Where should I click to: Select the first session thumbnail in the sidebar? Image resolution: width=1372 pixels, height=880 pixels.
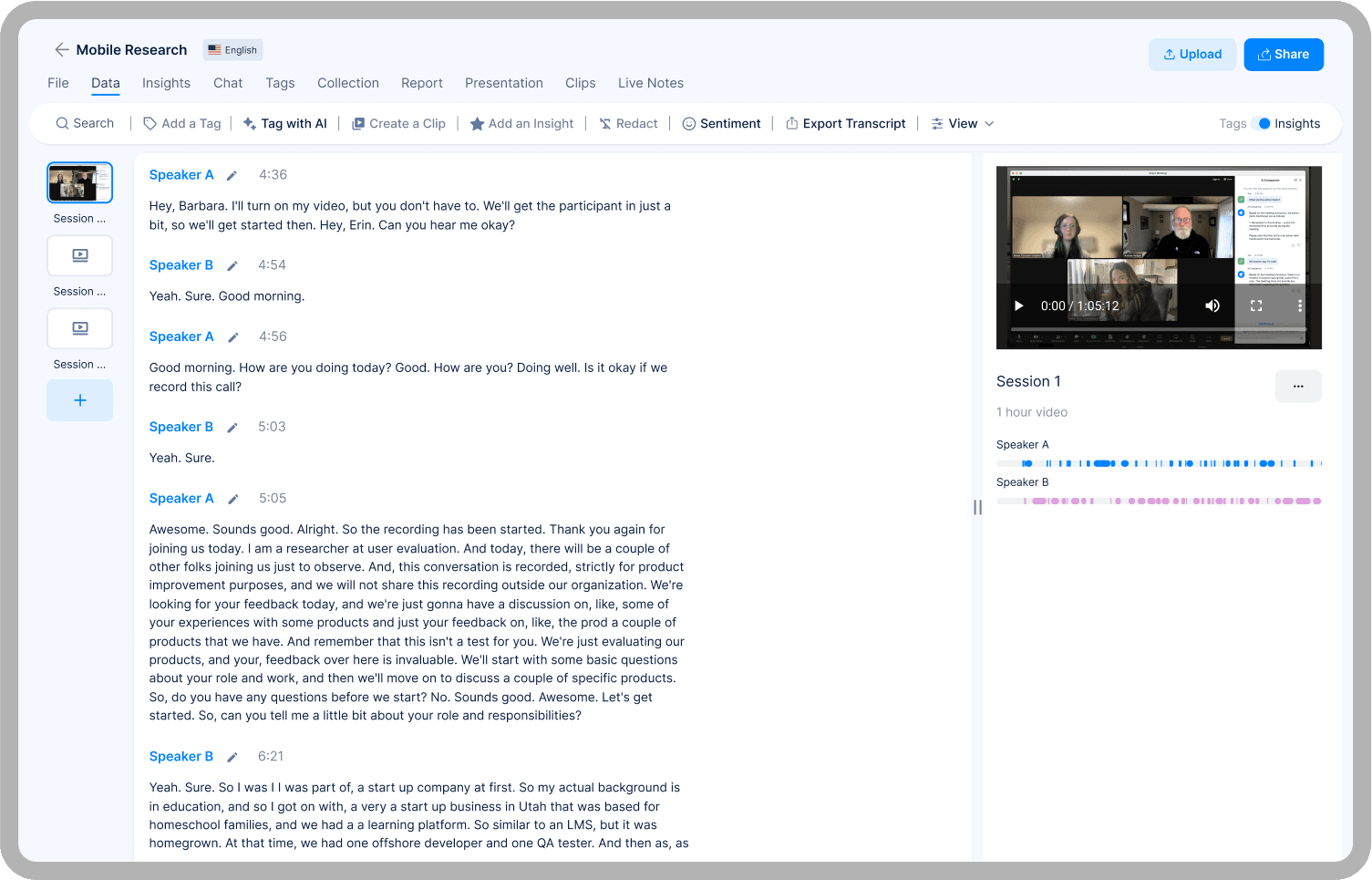79,182
